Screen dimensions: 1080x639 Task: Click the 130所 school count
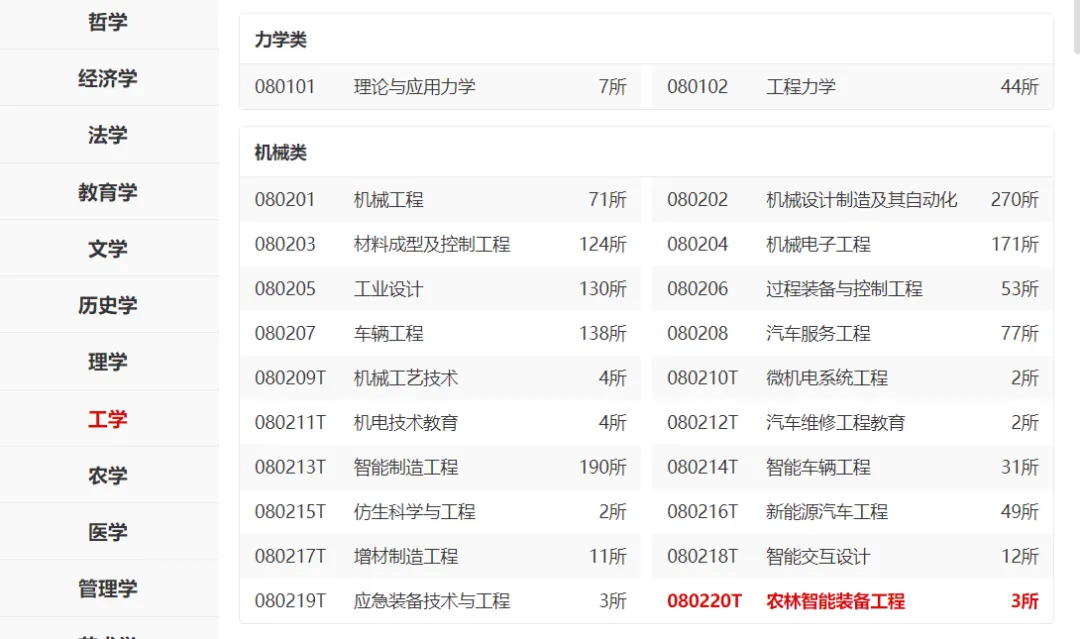603,289
